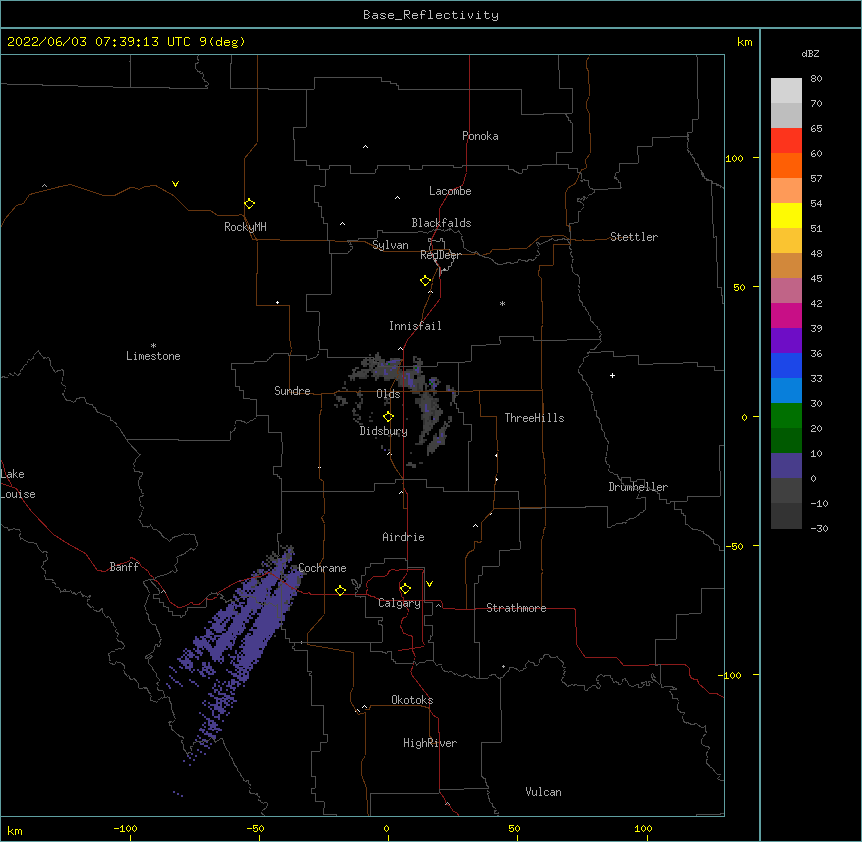Image resolution: width=862 pixels, height=842 pixels.
Task: Click the Sundre label
Action: coord(292,391)
